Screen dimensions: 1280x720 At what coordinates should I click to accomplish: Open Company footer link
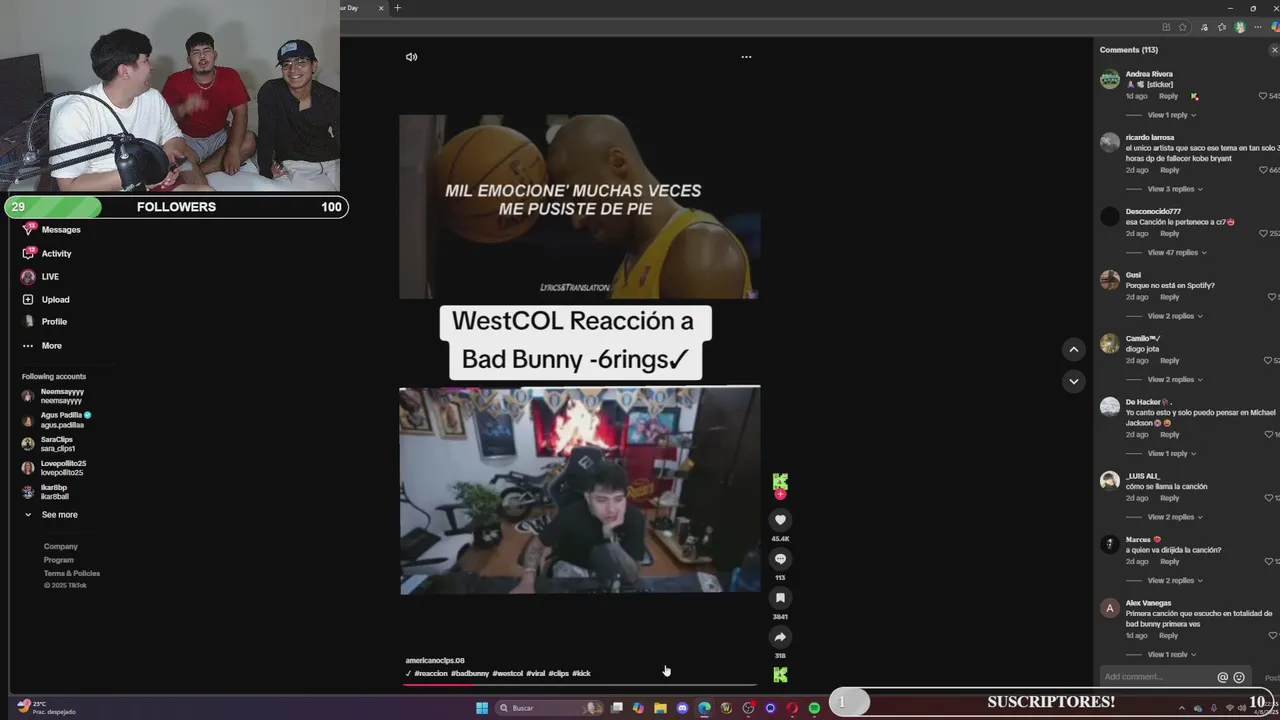pos(60,547)
